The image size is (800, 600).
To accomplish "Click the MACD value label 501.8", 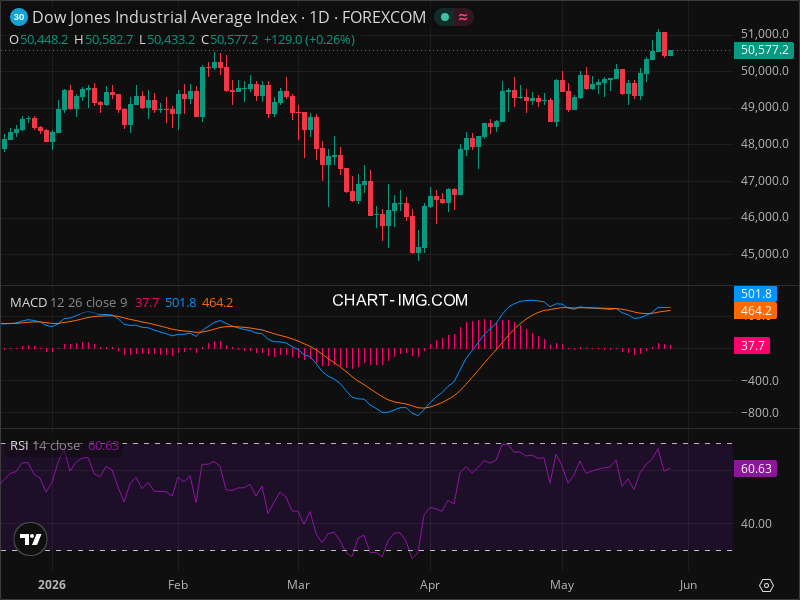I will (x=756, y=294).
